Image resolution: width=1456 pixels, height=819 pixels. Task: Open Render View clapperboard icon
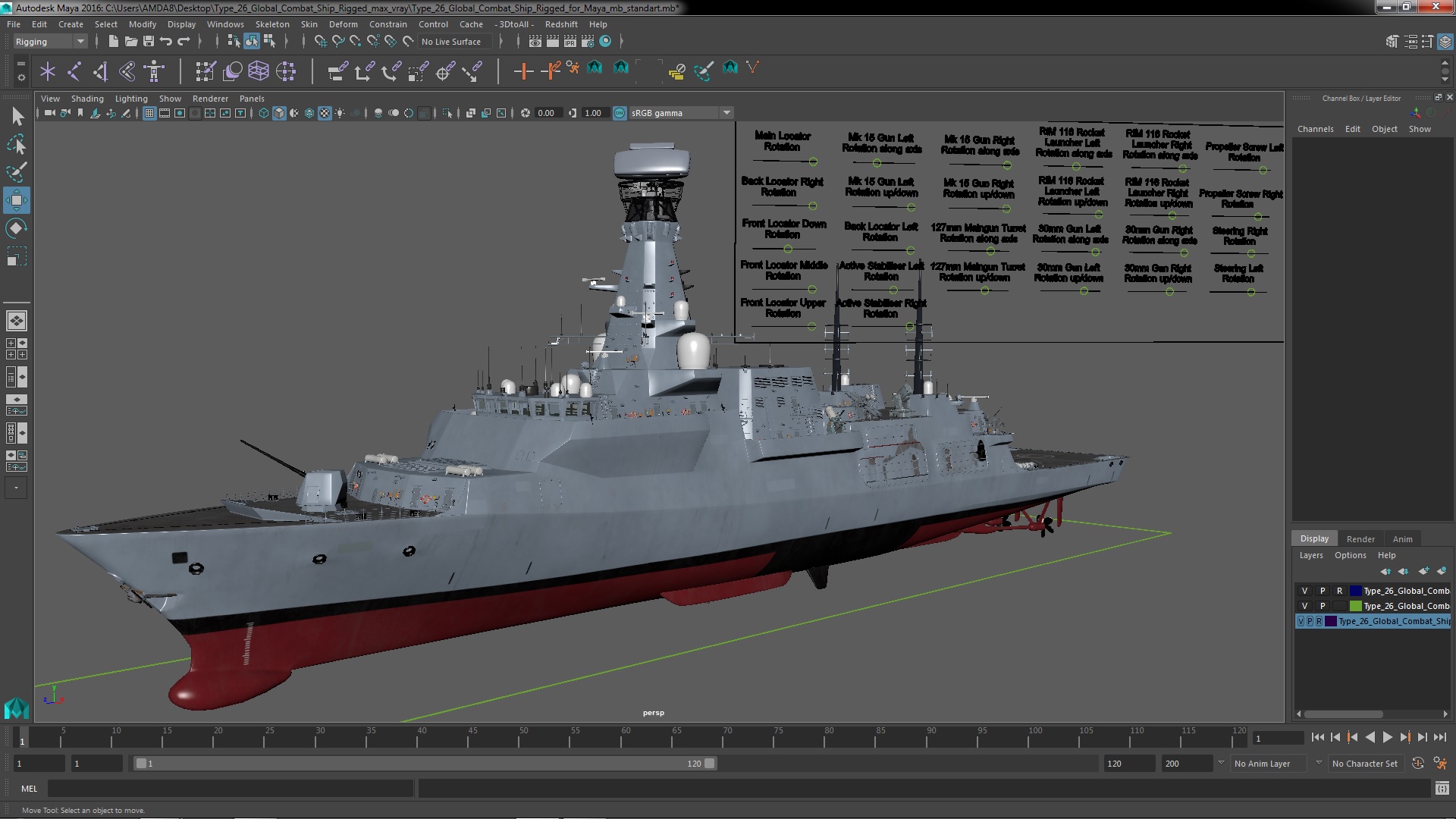535,42
